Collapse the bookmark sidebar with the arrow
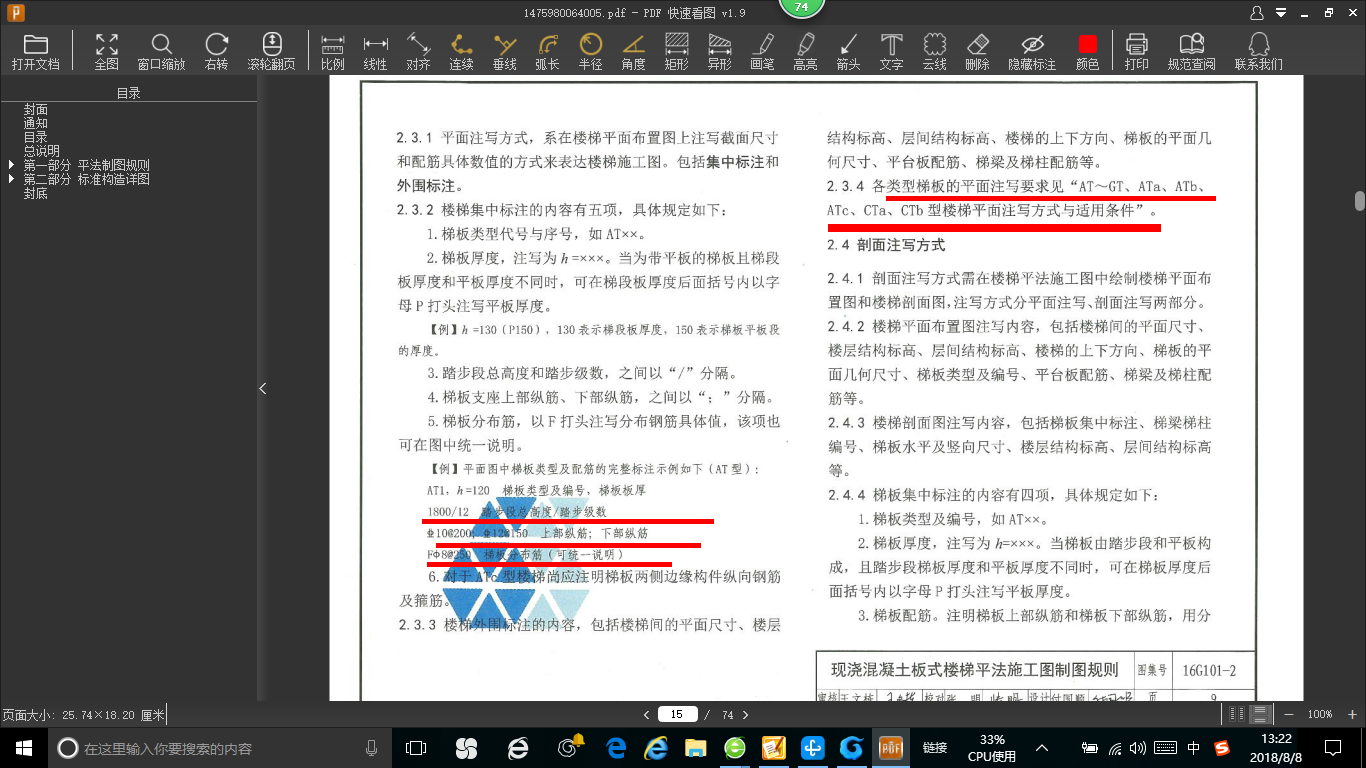This screenshot has height=768, width=1366. pos(263,388)
